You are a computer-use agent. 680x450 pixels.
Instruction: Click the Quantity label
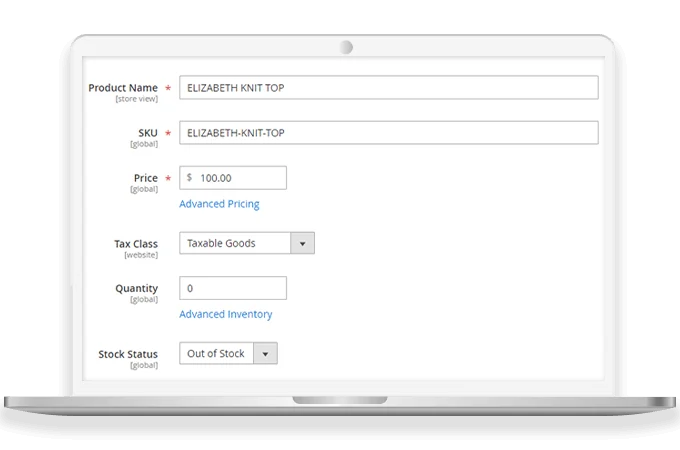click(x=136, y=288)
